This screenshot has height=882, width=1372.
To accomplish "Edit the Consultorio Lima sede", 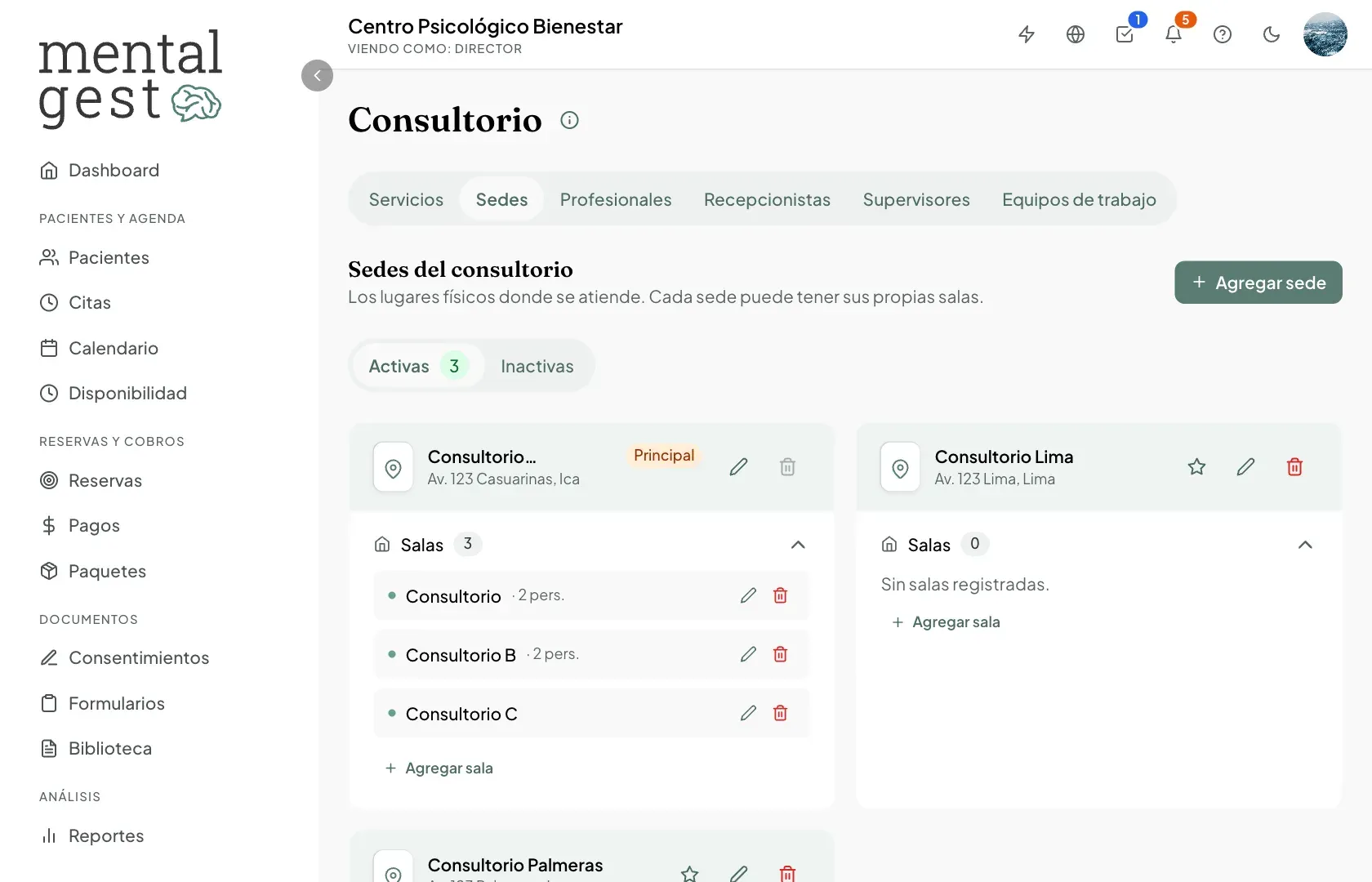I will 1245,467.
